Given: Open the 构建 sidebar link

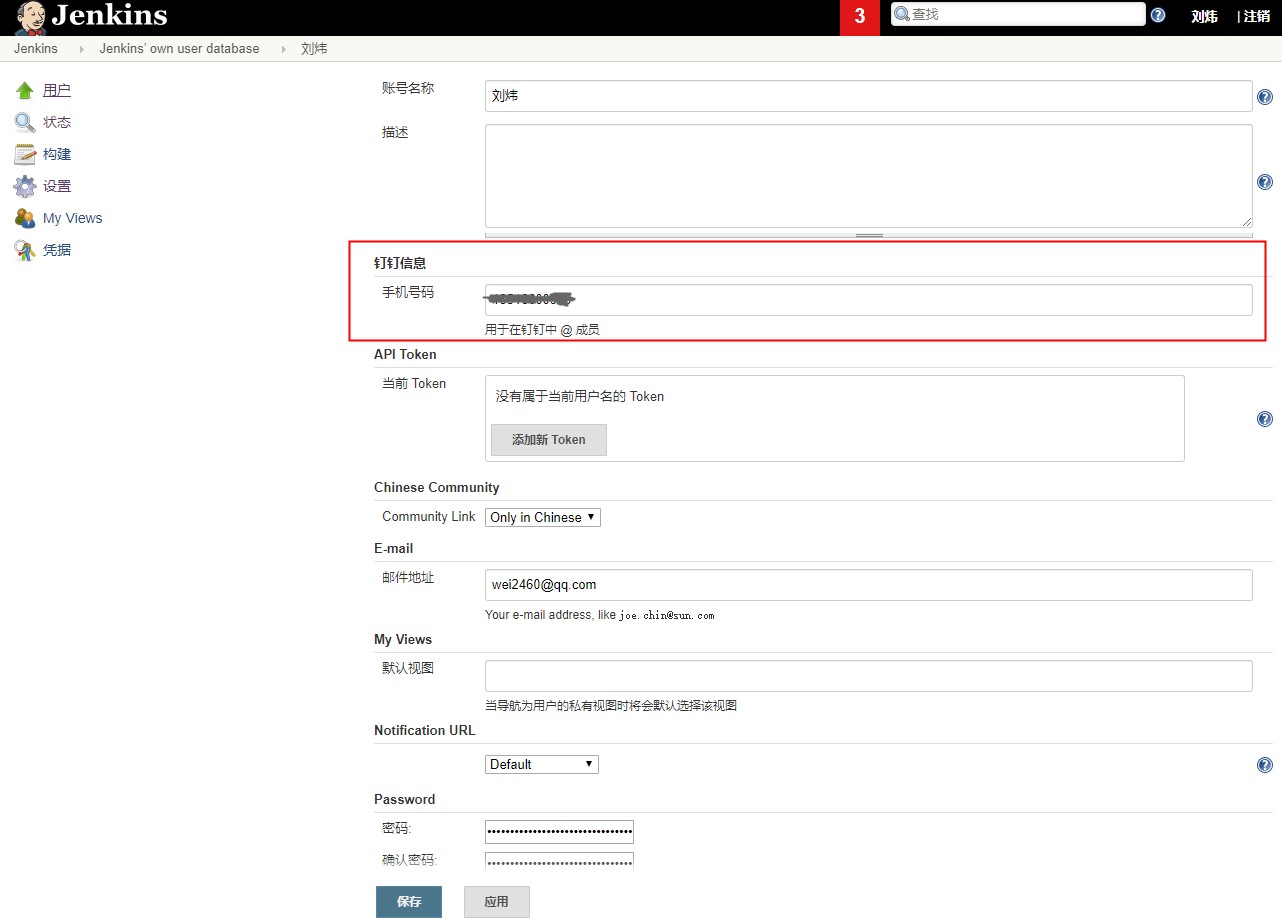Looking at the screenshot, I should 57,155.
